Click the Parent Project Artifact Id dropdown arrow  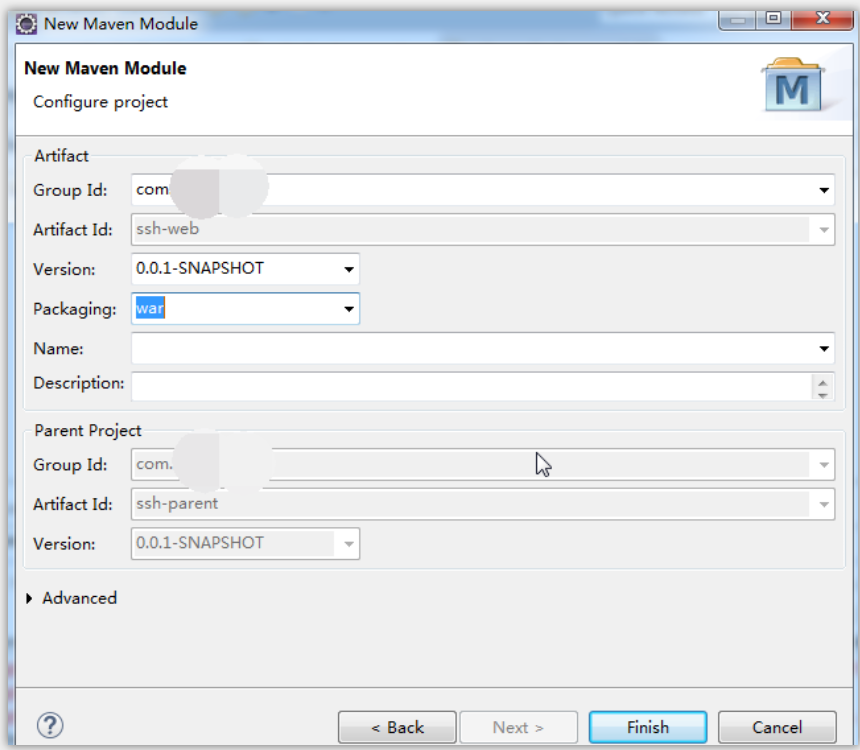pyautogui.click(x=824, y=504)
